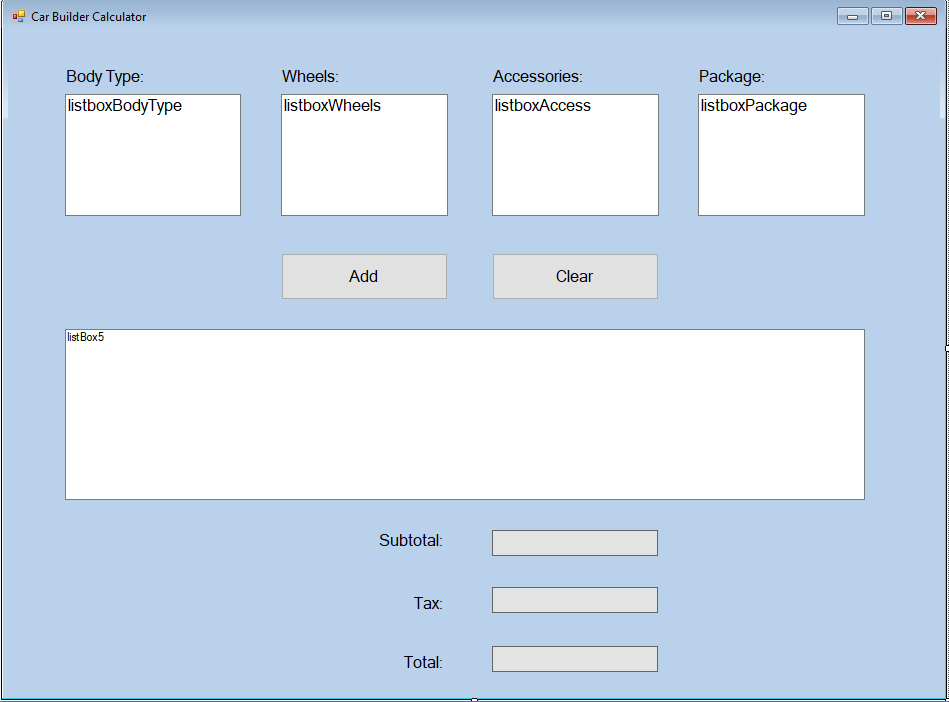Click the Tax text field

point(573,600)
